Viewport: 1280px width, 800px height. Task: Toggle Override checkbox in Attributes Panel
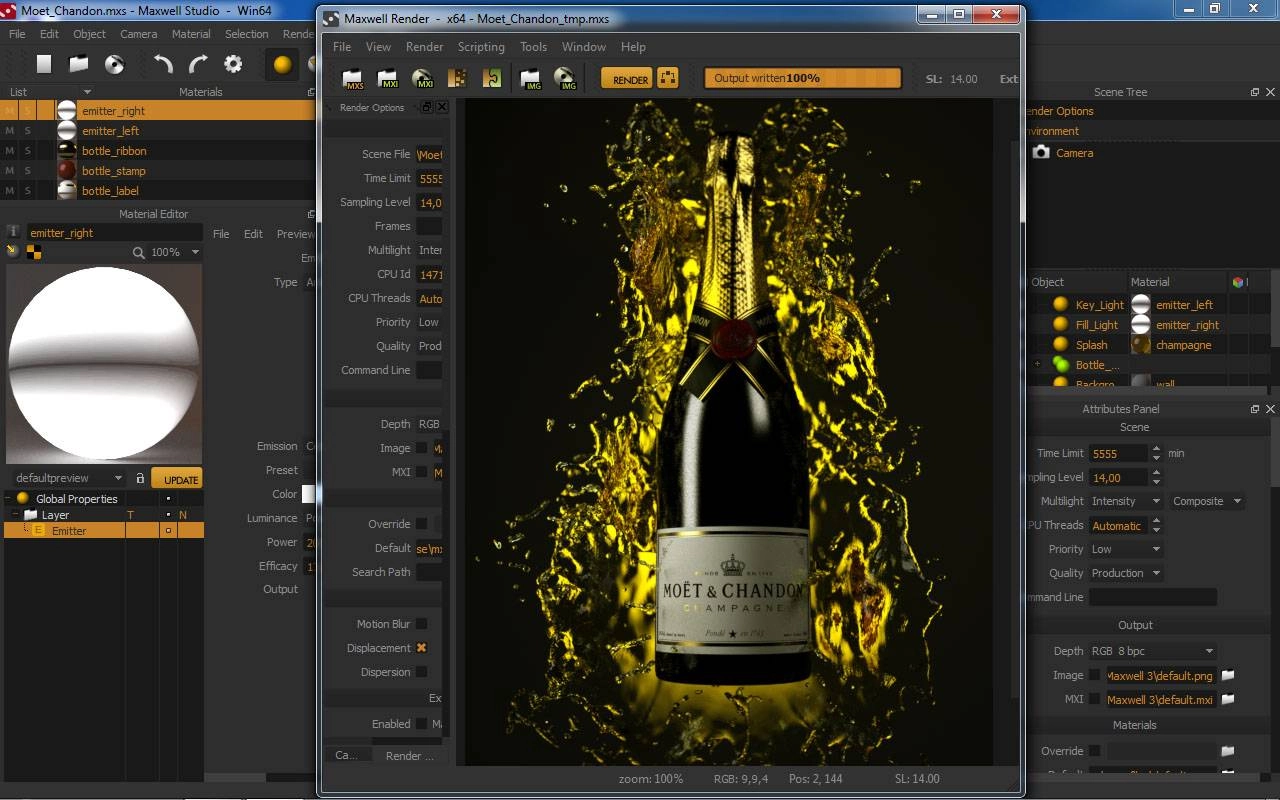(1095, 751)
